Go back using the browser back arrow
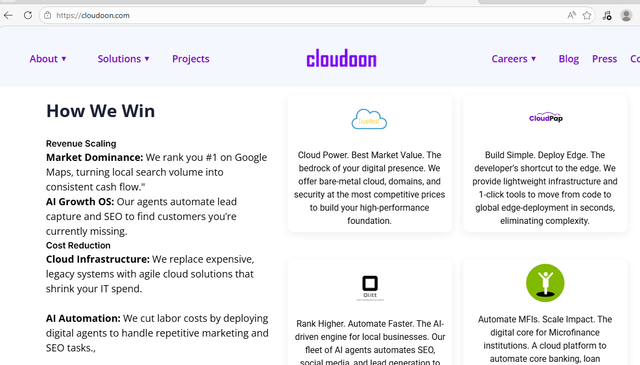 pos(8,16)
